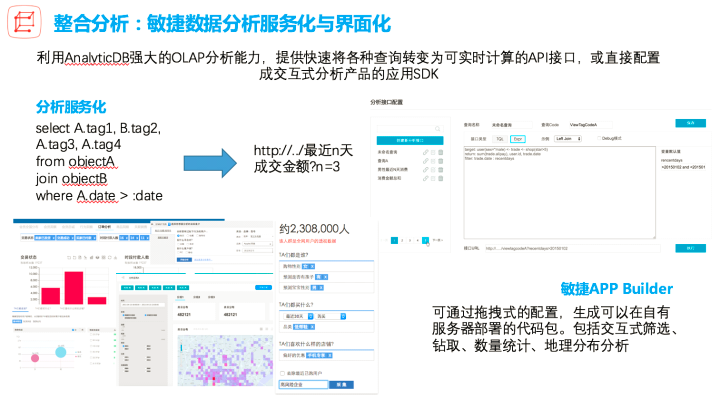
Task: Click the magnifier icon in the query search box
Action: pos(437,129)
